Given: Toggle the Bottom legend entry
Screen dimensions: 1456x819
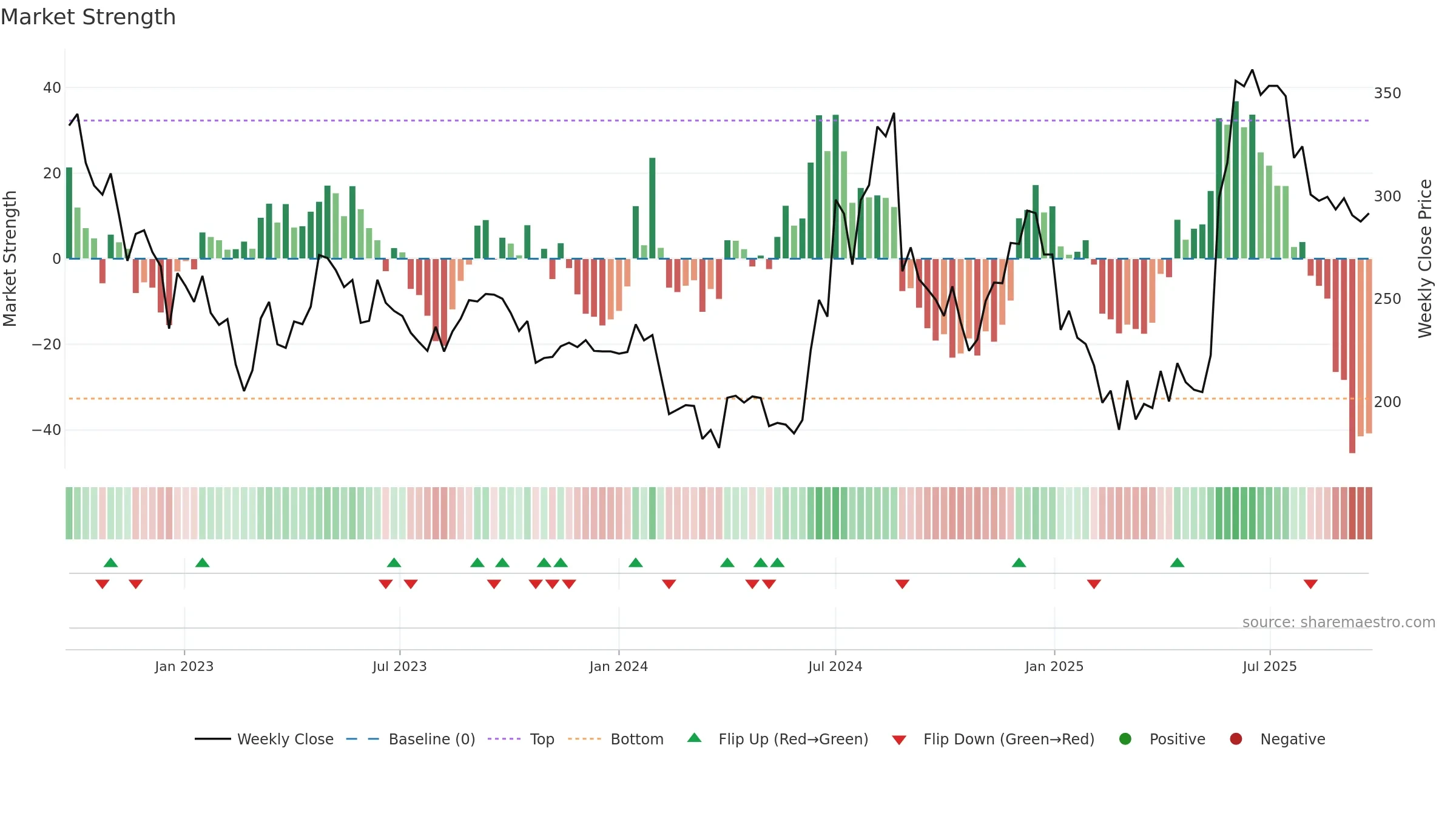Looking at the screenshot, I should point(615,739).
